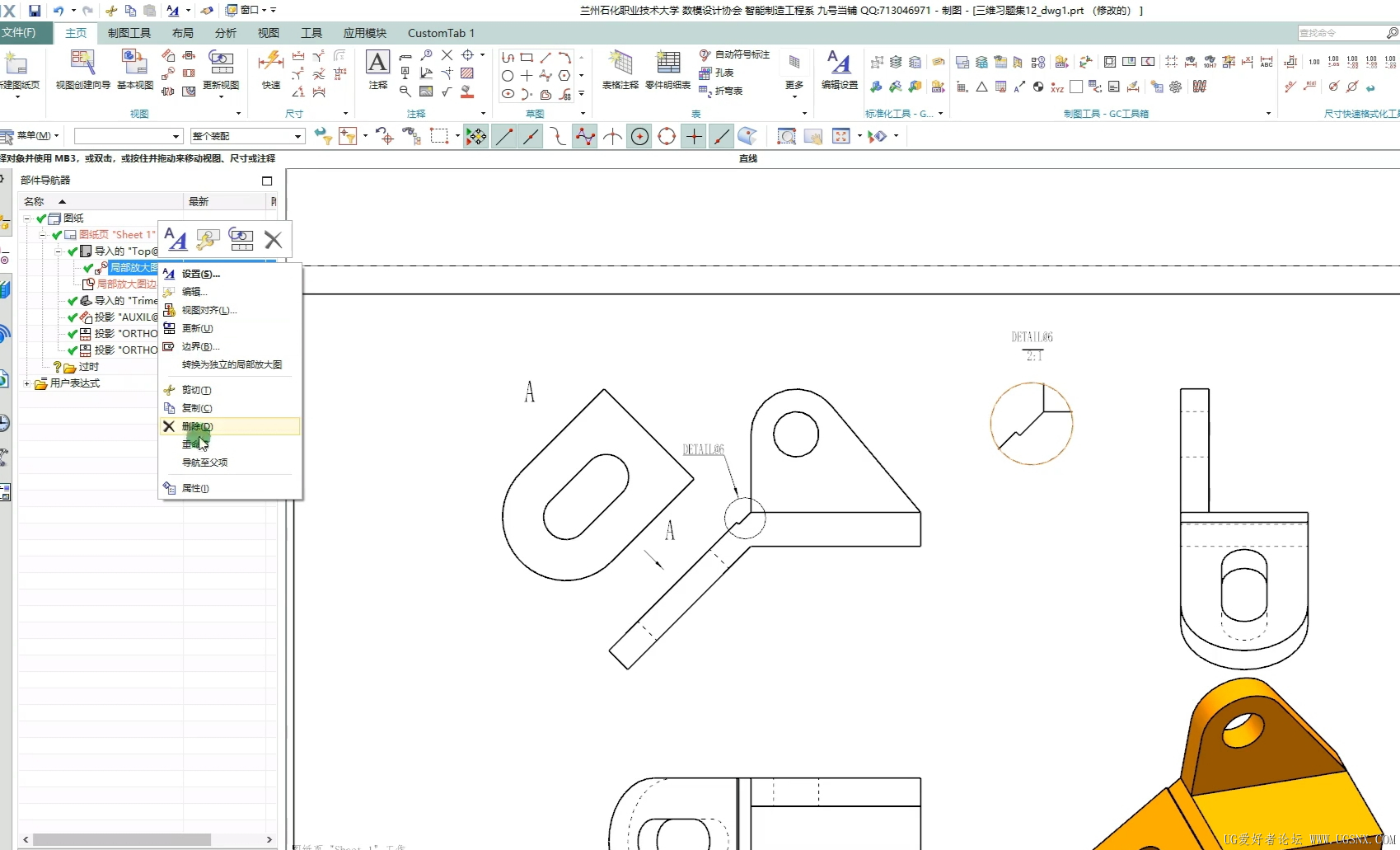The image size is (1400, 850).
Task: Expand the Update Views dropdown arrow
Action: (221, 97)
